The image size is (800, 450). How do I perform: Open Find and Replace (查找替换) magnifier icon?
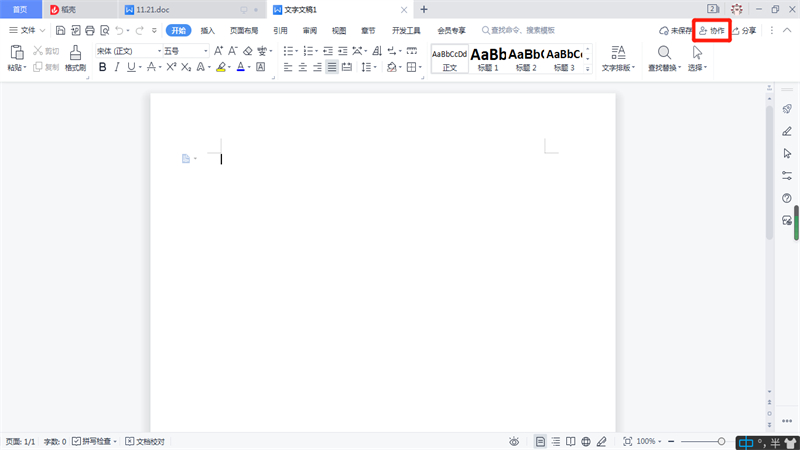[664, 52]
